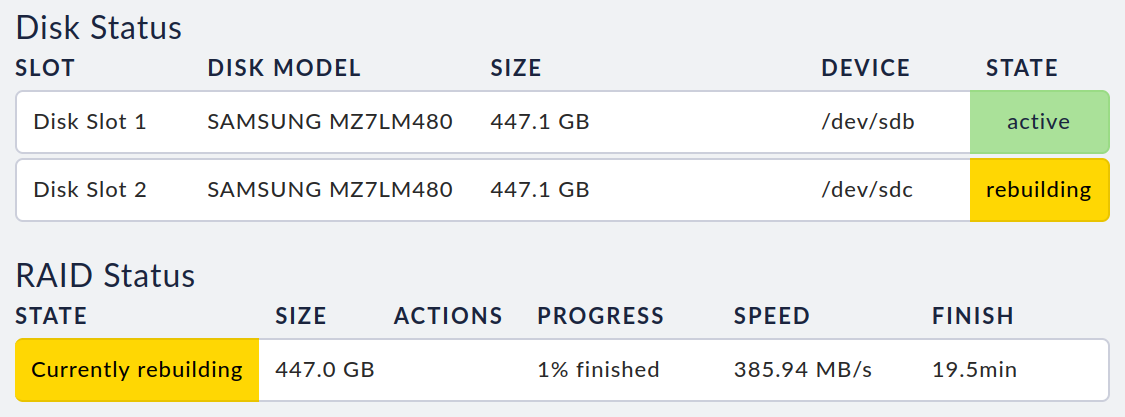Click the DEVICE column header
The image size is (1125, 417).
[x=866, y=69]
